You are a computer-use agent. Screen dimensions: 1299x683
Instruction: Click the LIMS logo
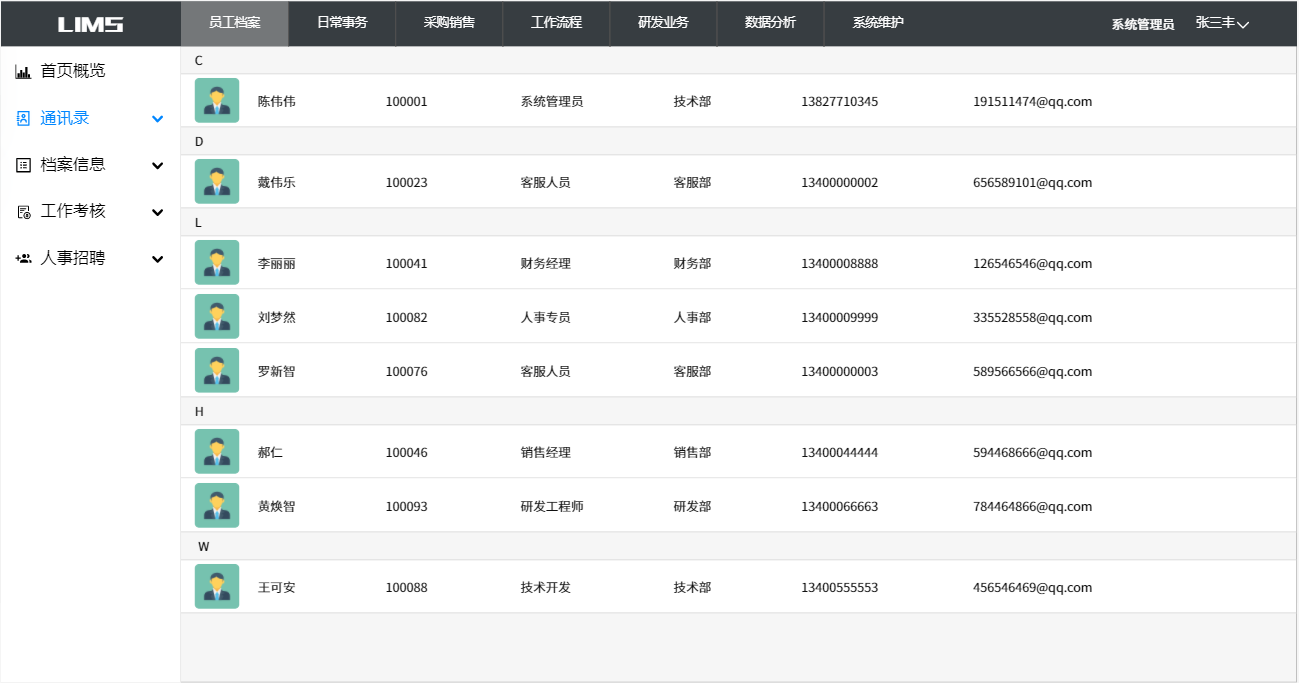click(x=90, y=24)
